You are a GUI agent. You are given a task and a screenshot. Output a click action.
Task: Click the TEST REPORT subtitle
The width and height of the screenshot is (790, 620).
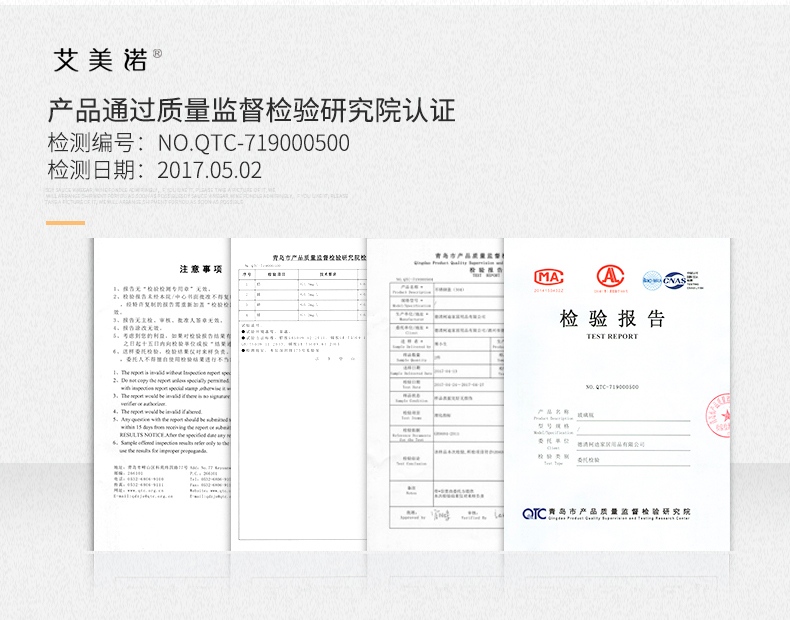pos(612,336)
